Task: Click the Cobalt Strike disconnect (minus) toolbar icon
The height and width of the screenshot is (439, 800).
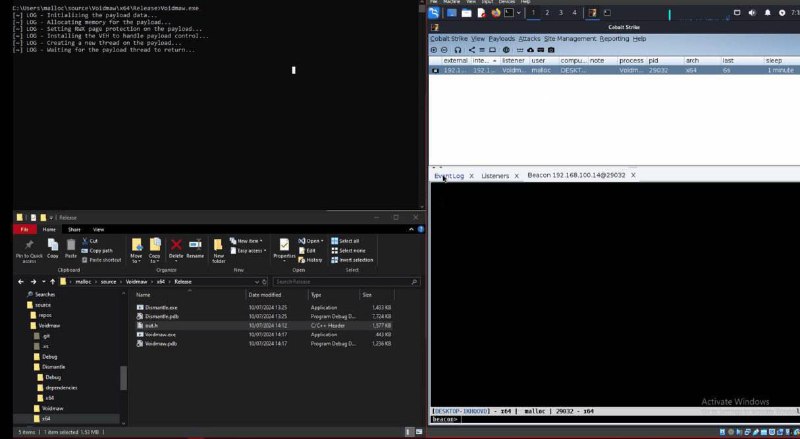Action: click(x=444, y=50)
